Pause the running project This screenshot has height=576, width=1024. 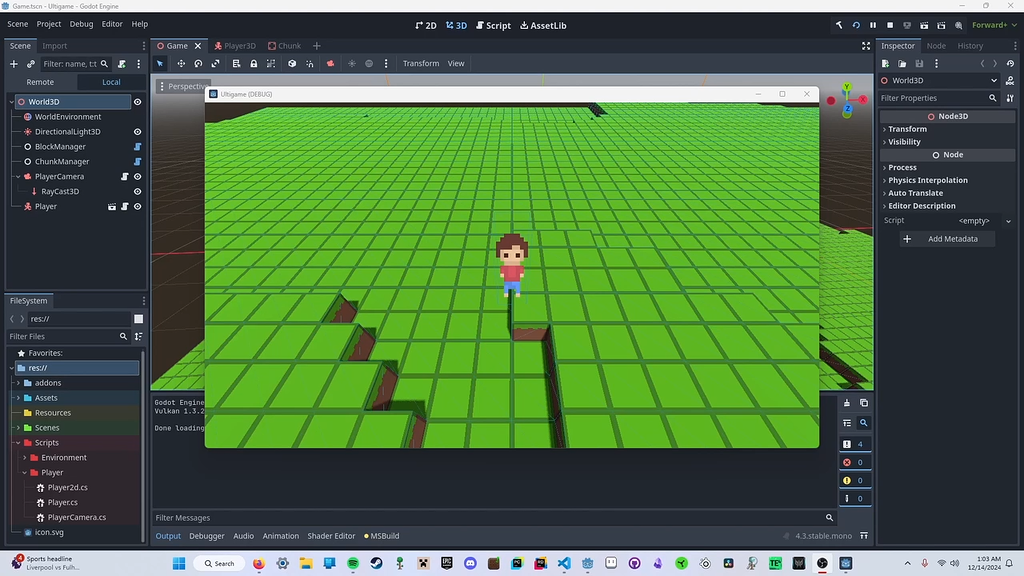[873, 25]
